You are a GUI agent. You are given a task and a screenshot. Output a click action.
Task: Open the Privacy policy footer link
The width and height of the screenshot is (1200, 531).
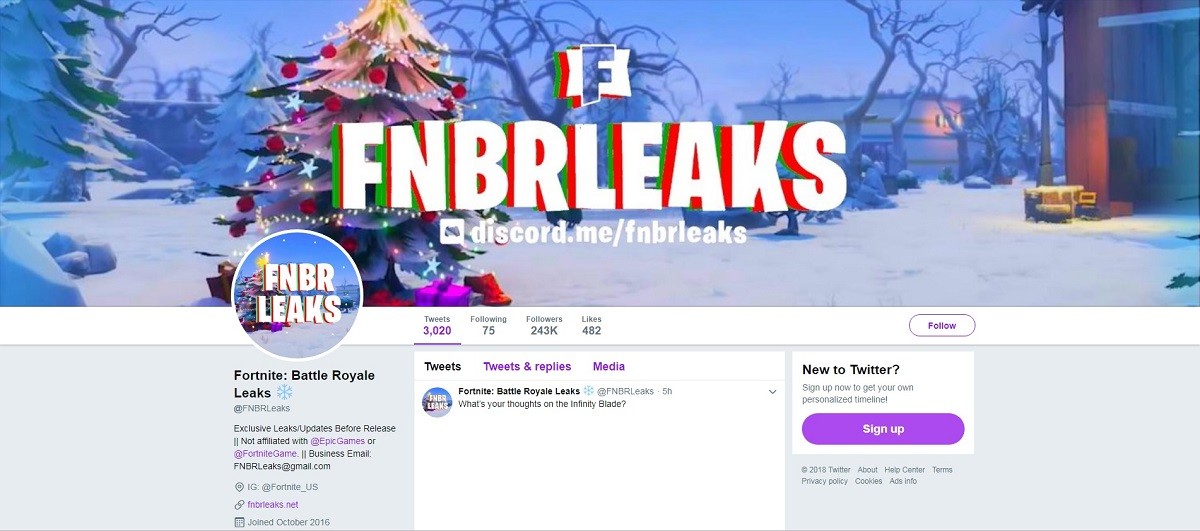[825, 481]
